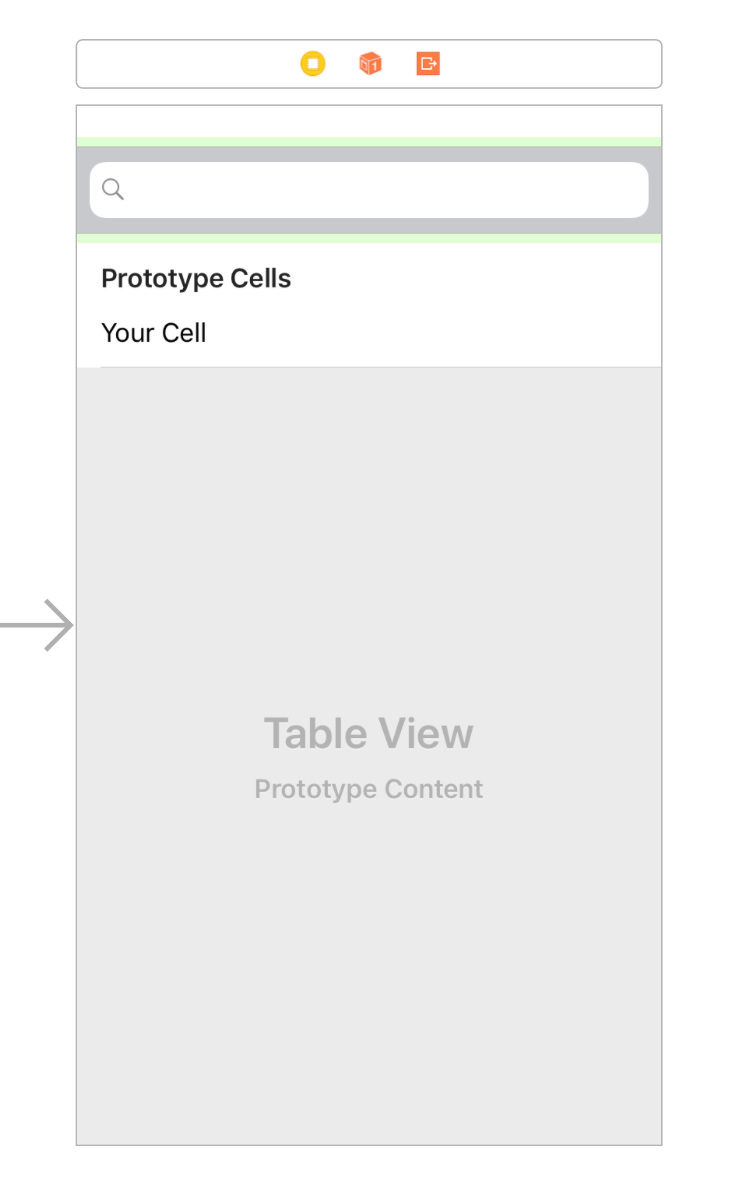Click the First Responder cube icon
This screenshot has height=1202, width=750.
coord(370,63)
